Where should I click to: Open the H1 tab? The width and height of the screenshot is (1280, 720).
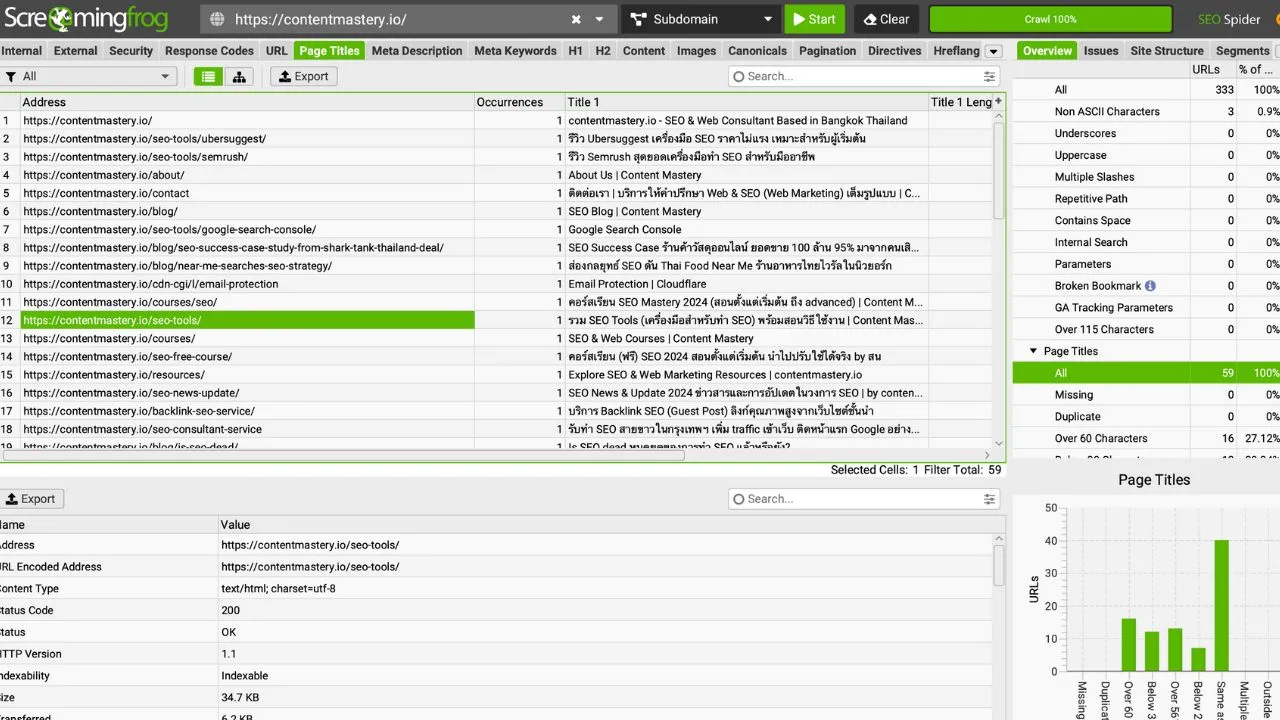(x=575, y=51)
